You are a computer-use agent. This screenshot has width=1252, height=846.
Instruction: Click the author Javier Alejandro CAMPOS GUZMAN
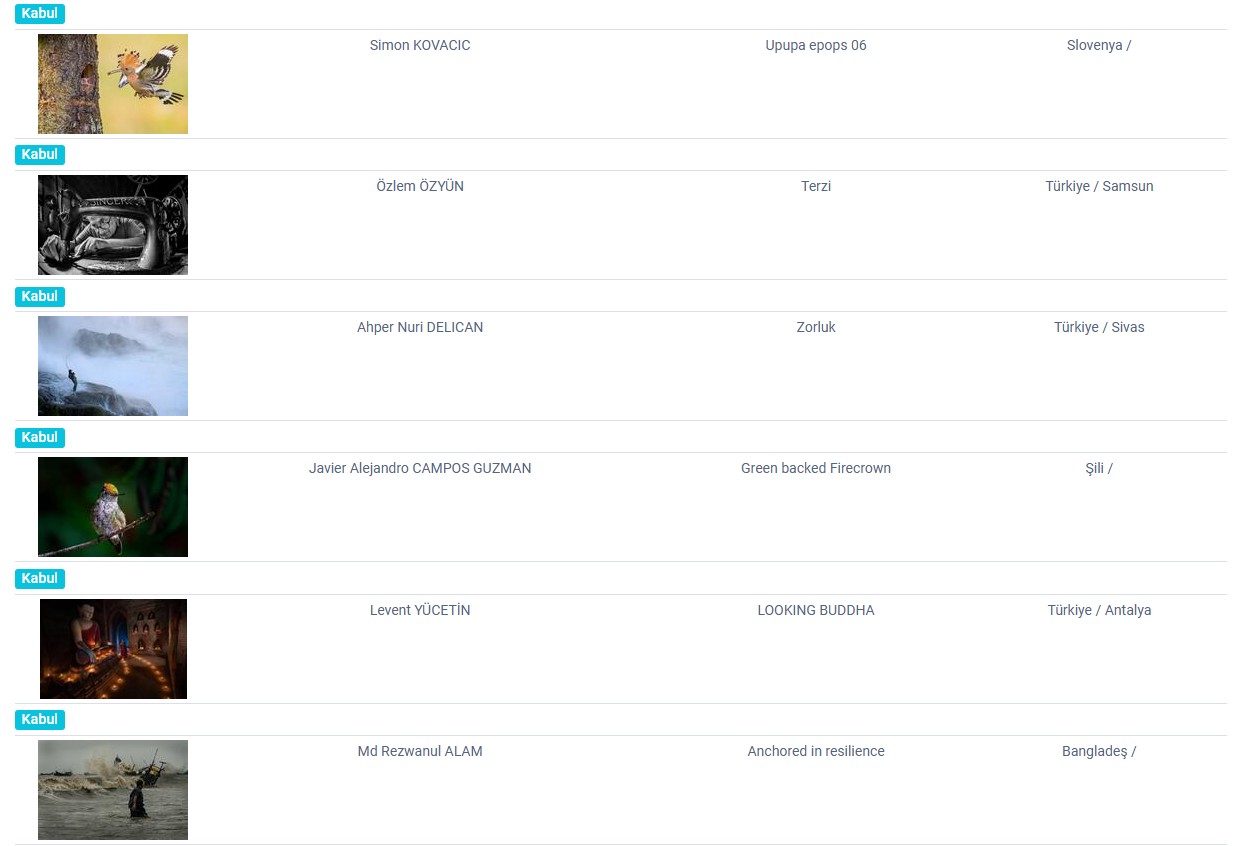420,468
